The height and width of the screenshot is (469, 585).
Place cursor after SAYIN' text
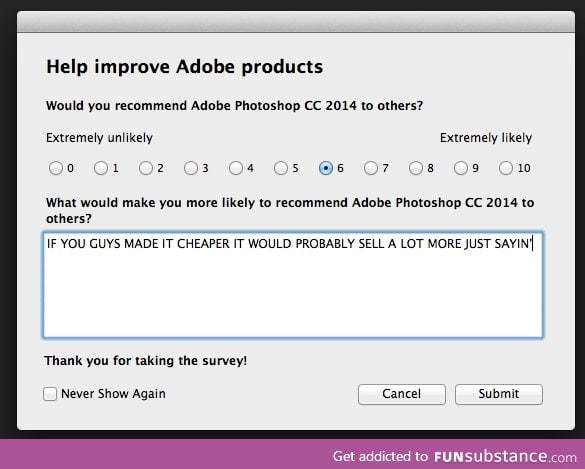tap(533, 244)
